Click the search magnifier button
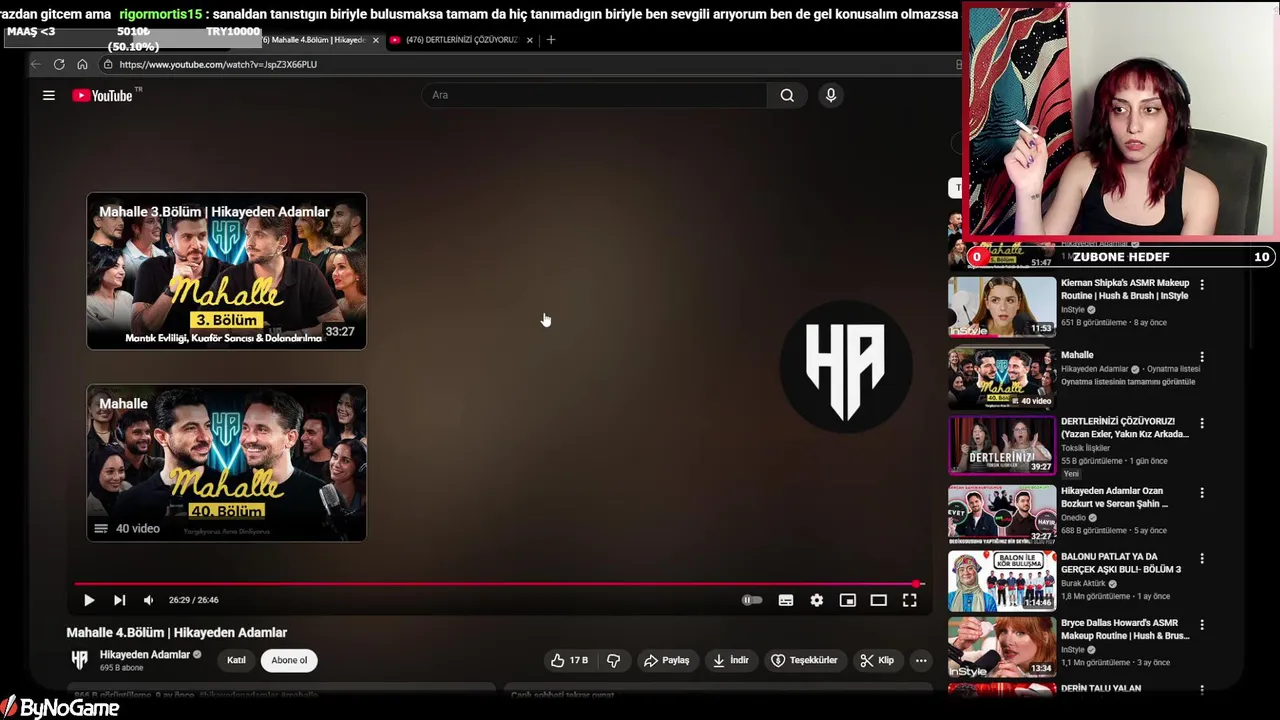The image size is (1280, 720). [x=787, y=95]
